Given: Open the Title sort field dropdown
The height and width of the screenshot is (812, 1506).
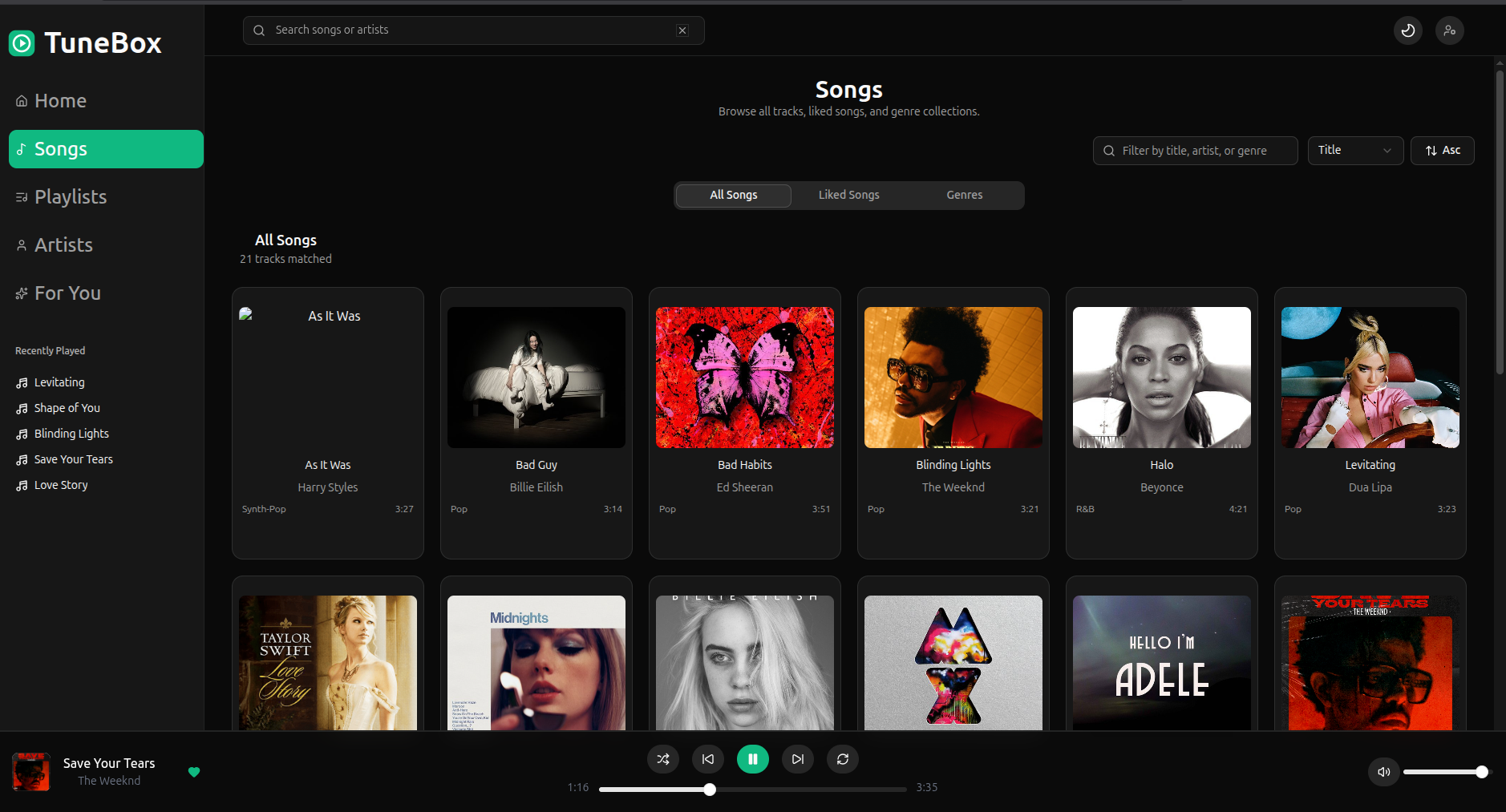Looking at the screenshot, I should (1354, 150).
